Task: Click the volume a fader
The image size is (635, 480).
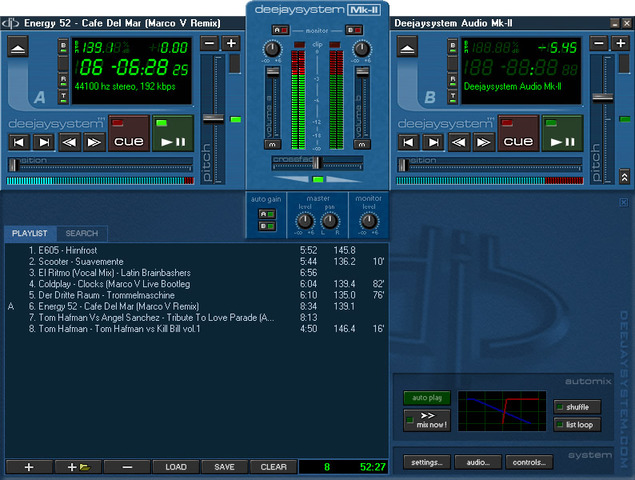Action: coord(272,72)
